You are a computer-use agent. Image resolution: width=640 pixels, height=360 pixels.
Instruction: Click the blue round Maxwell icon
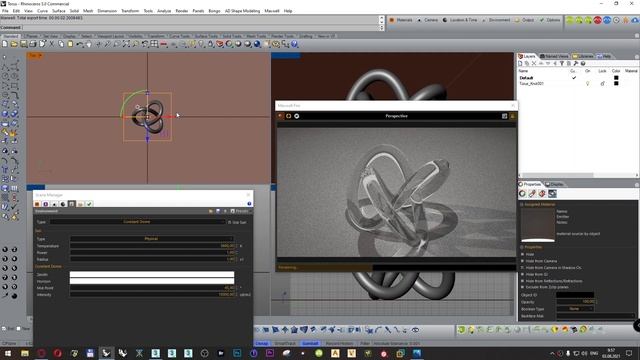pyautogui.click(x=607, y=20)
